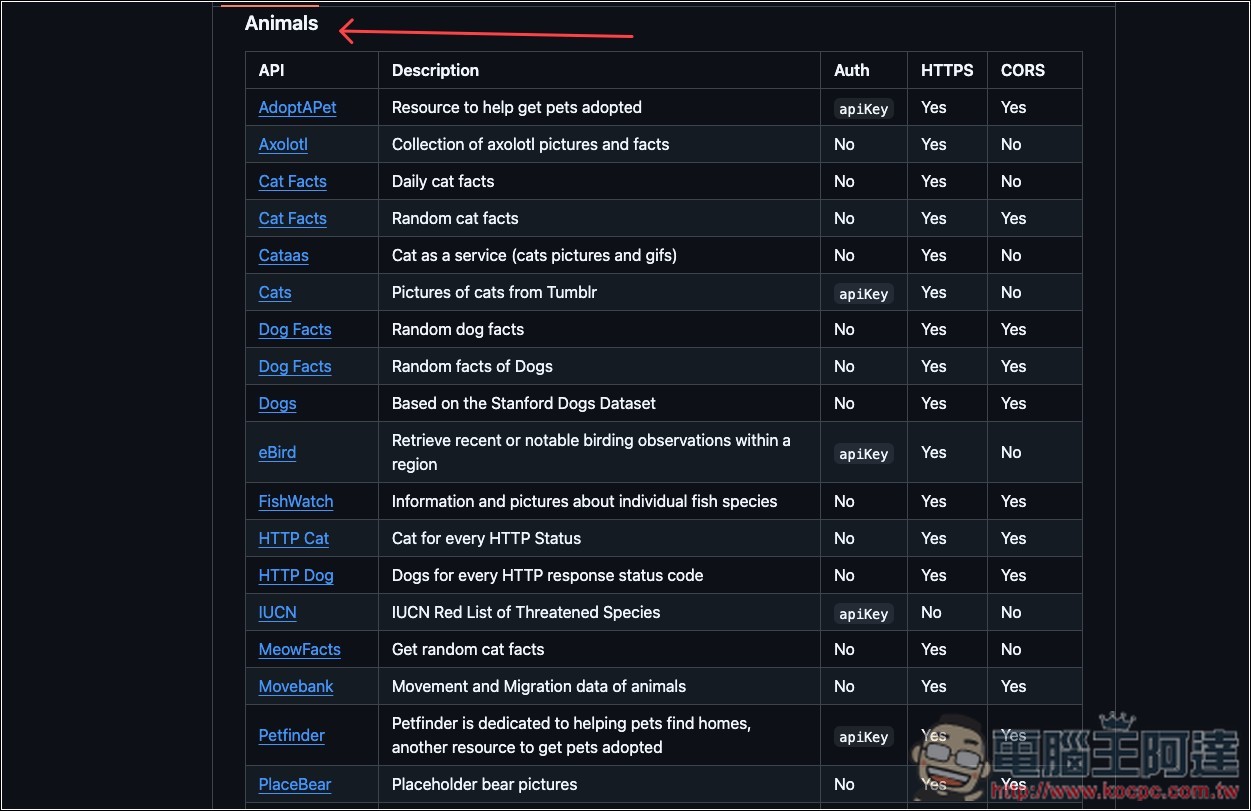Click 'Pictures of cats from Tumblr' description

495,293
